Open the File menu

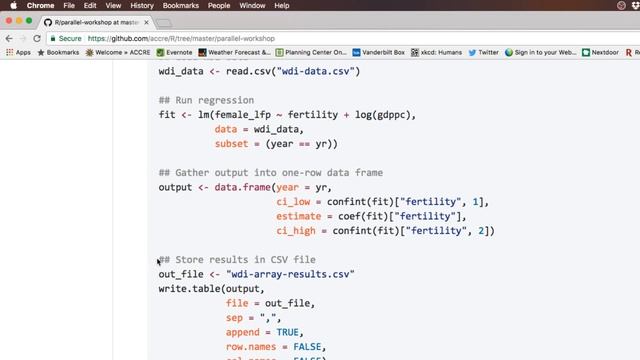(x=69, y=5)
